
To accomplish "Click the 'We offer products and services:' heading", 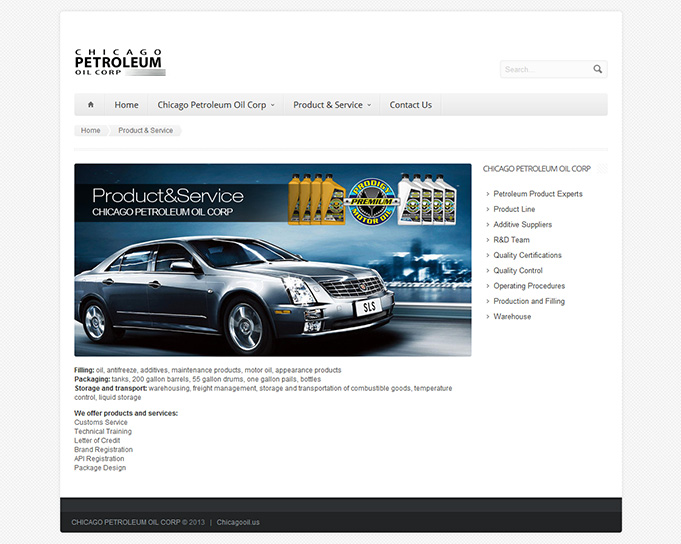I will [x=126, y=413].
